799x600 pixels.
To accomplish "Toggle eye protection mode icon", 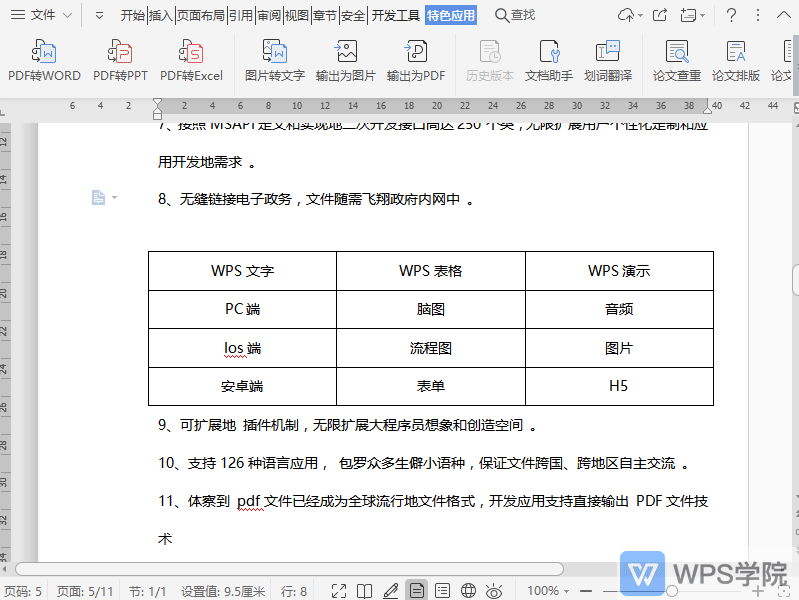I will tap(494, 591).
